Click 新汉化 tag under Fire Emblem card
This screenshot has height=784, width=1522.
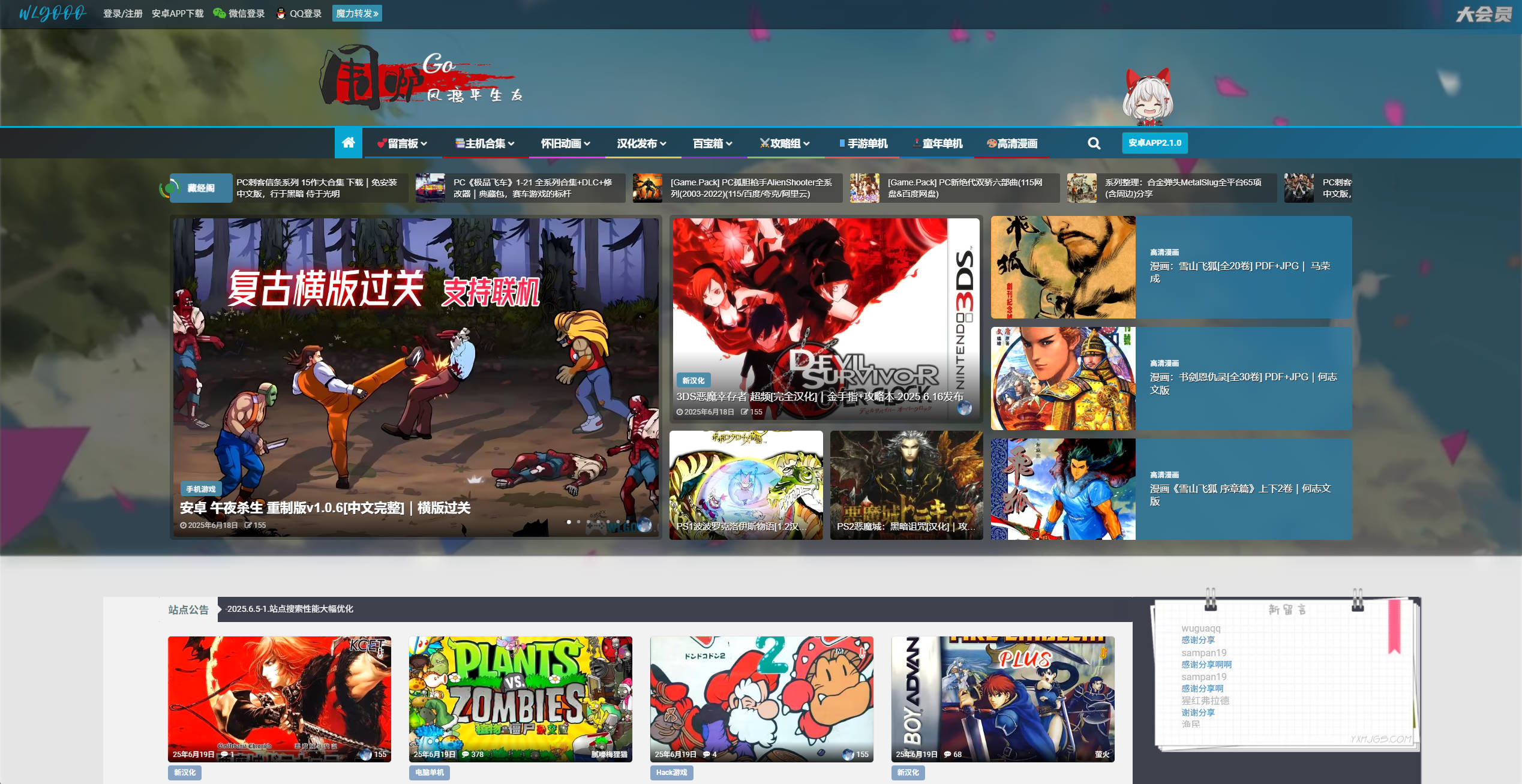click(908, 773)
